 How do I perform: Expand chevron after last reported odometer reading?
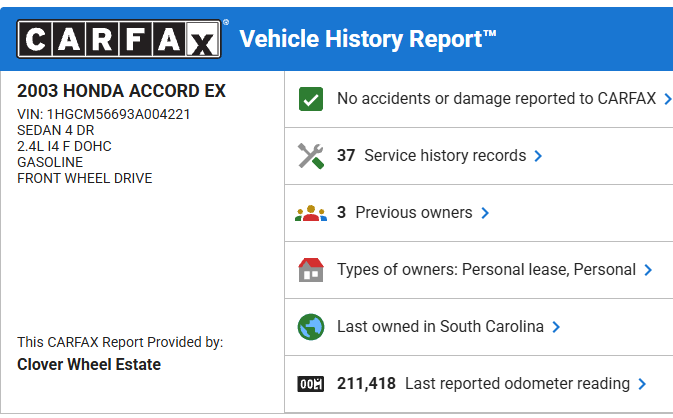pyautogui.click(x=642, y=384)
